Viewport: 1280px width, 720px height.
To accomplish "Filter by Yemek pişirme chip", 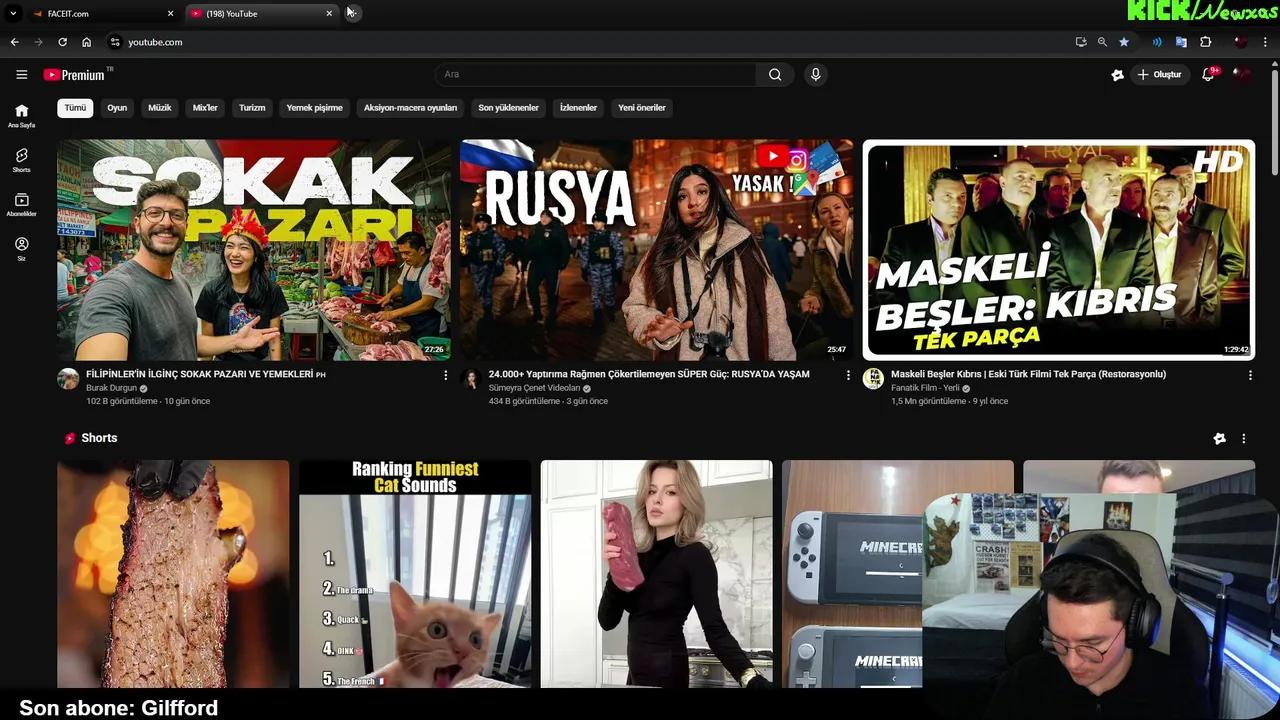I will tap(314, 108).
